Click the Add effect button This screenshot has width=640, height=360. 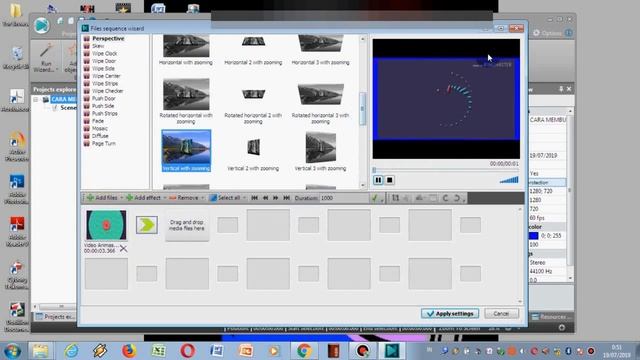[x=143, y=198]
